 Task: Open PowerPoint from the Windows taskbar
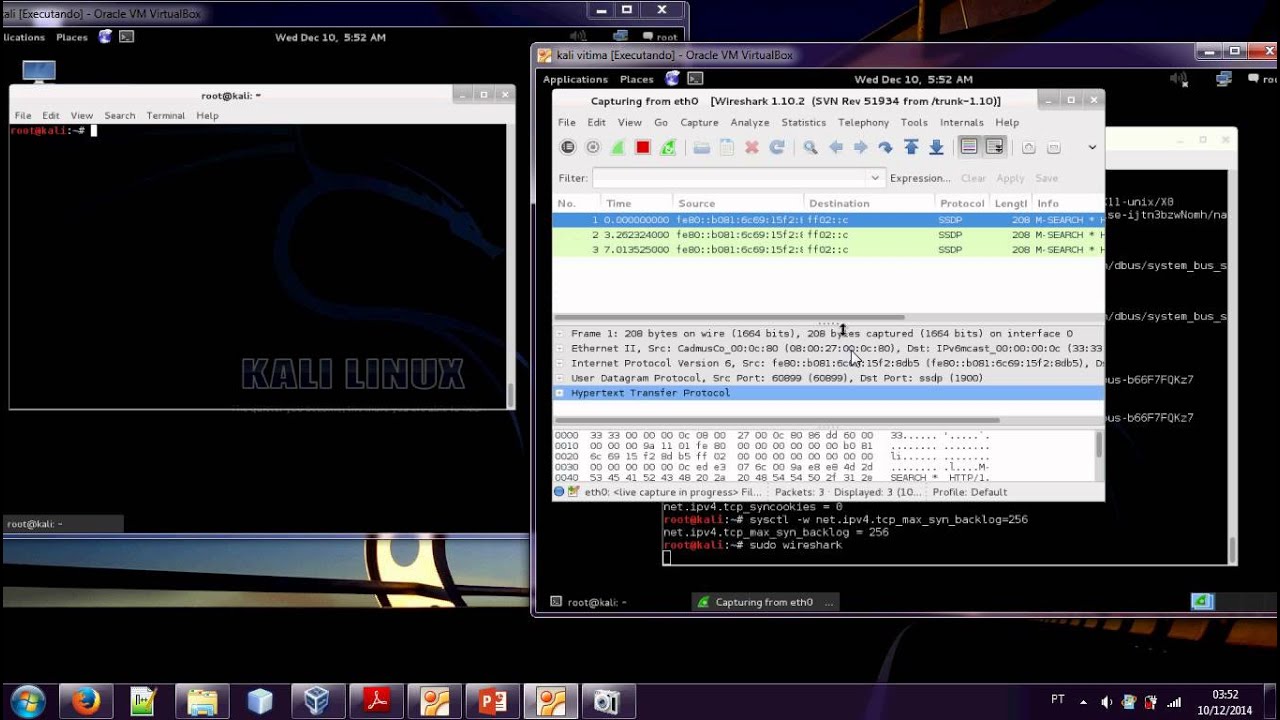coord(492,702)
